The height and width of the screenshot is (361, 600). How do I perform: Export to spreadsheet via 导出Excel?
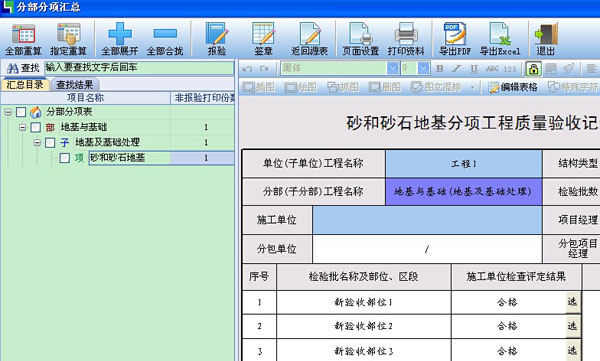click(x=500, y=39)
